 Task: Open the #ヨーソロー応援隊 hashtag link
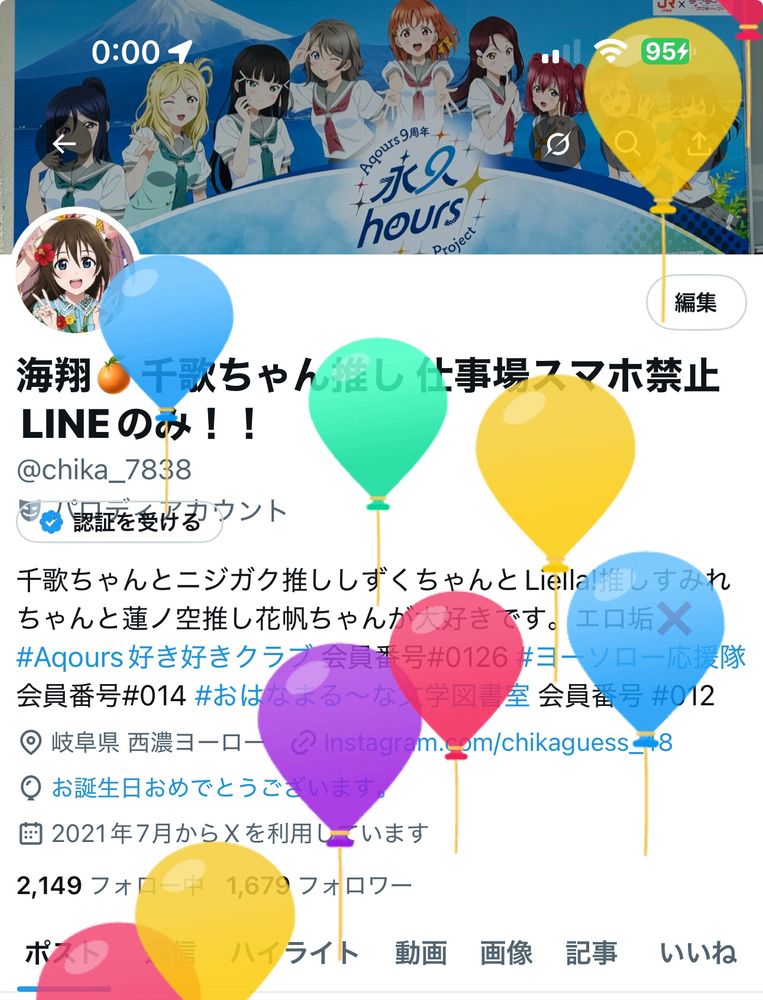[630, 657]
